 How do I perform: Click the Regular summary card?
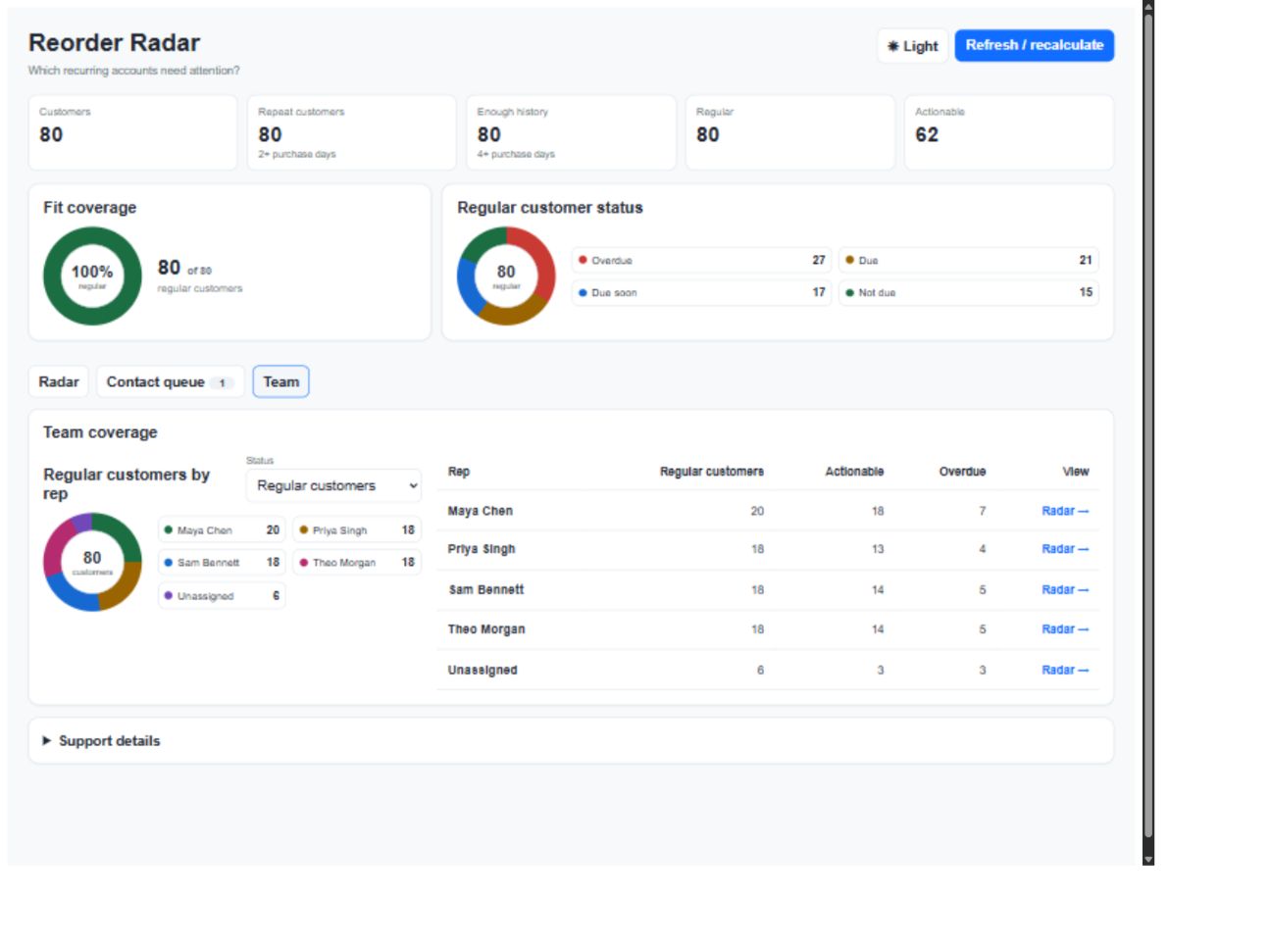(x=789, y=132)
